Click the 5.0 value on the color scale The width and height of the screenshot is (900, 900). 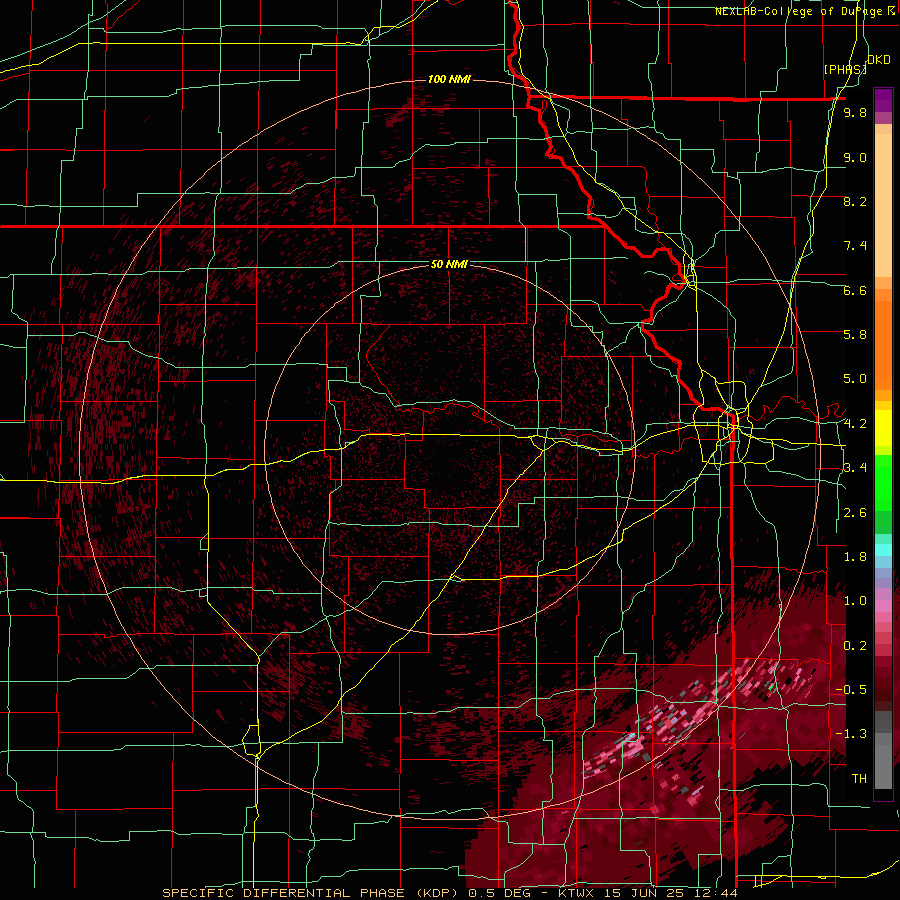pos(855,379)
